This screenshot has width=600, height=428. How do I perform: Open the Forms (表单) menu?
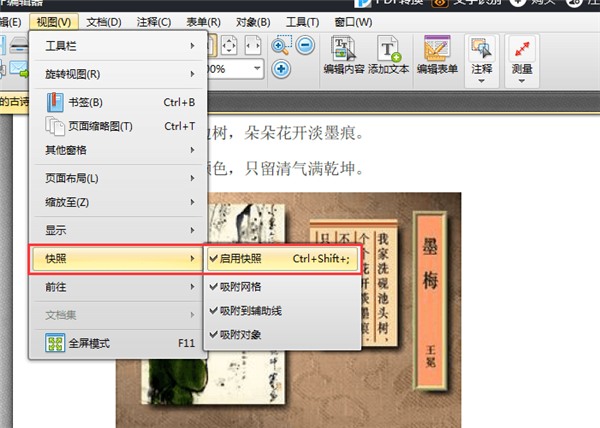pos(204,22)
